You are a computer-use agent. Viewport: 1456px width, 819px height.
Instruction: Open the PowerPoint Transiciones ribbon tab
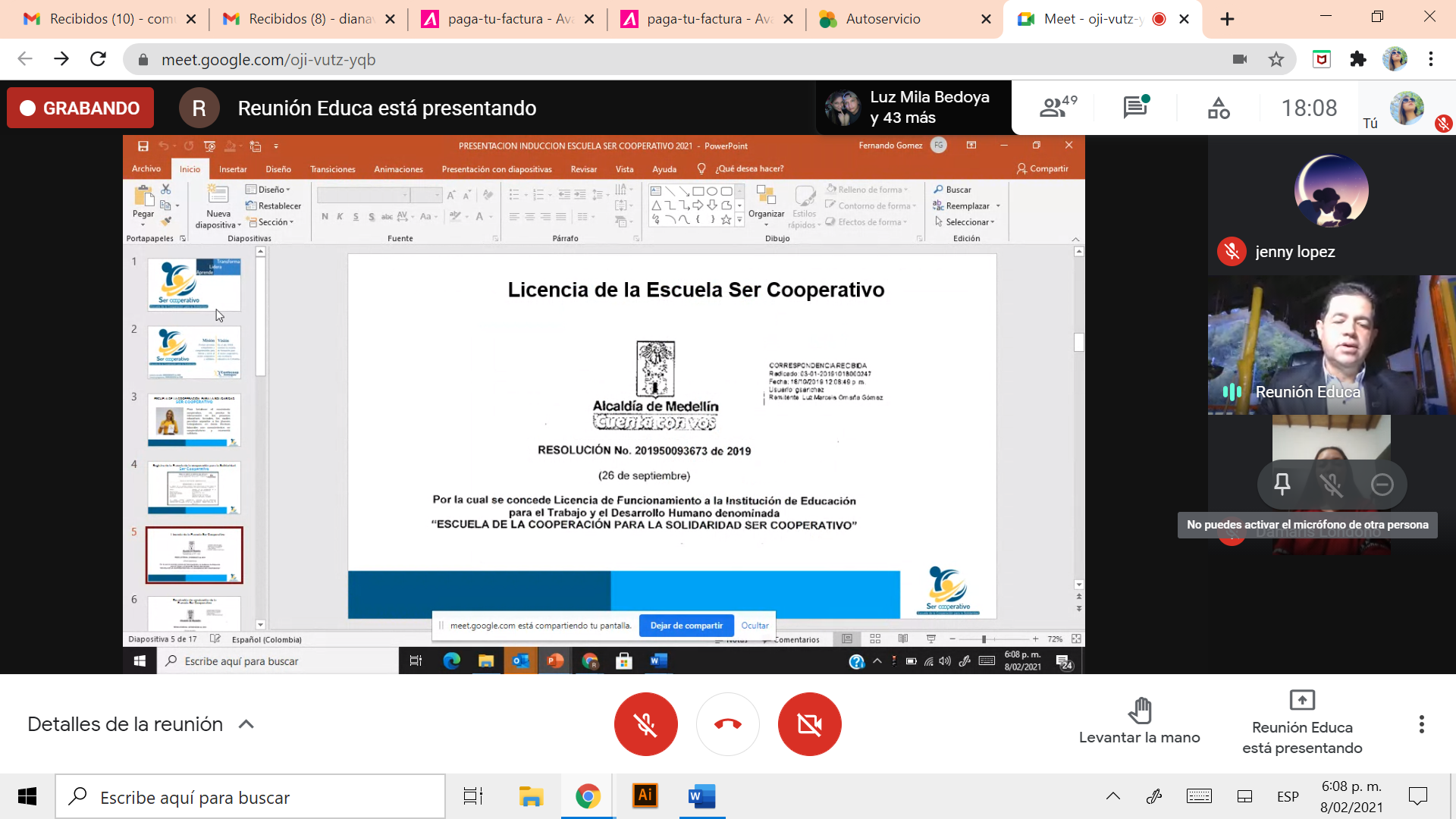coord(332,169)
